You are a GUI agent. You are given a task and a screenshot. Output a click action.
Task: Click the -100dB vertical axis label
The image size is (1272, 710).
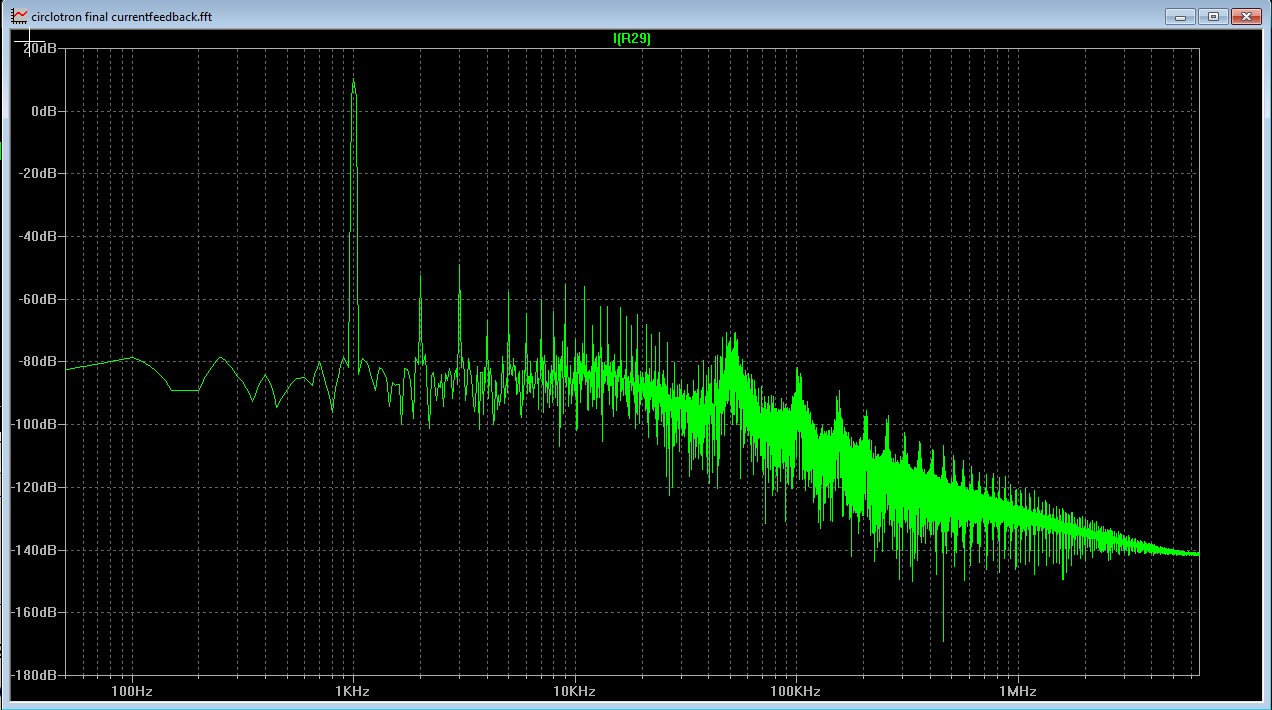(x=34, y=424)
